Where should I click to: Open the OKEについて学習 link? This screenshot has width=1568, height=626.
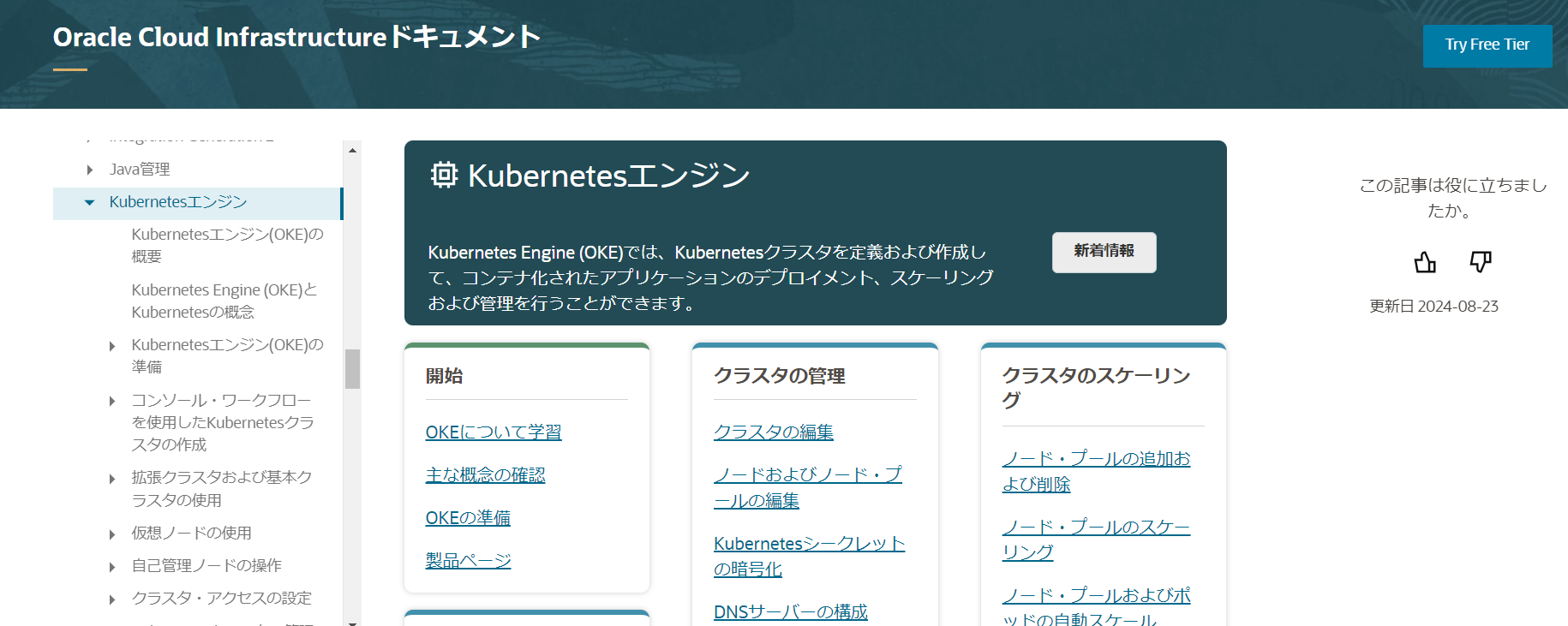coord(494,432)
